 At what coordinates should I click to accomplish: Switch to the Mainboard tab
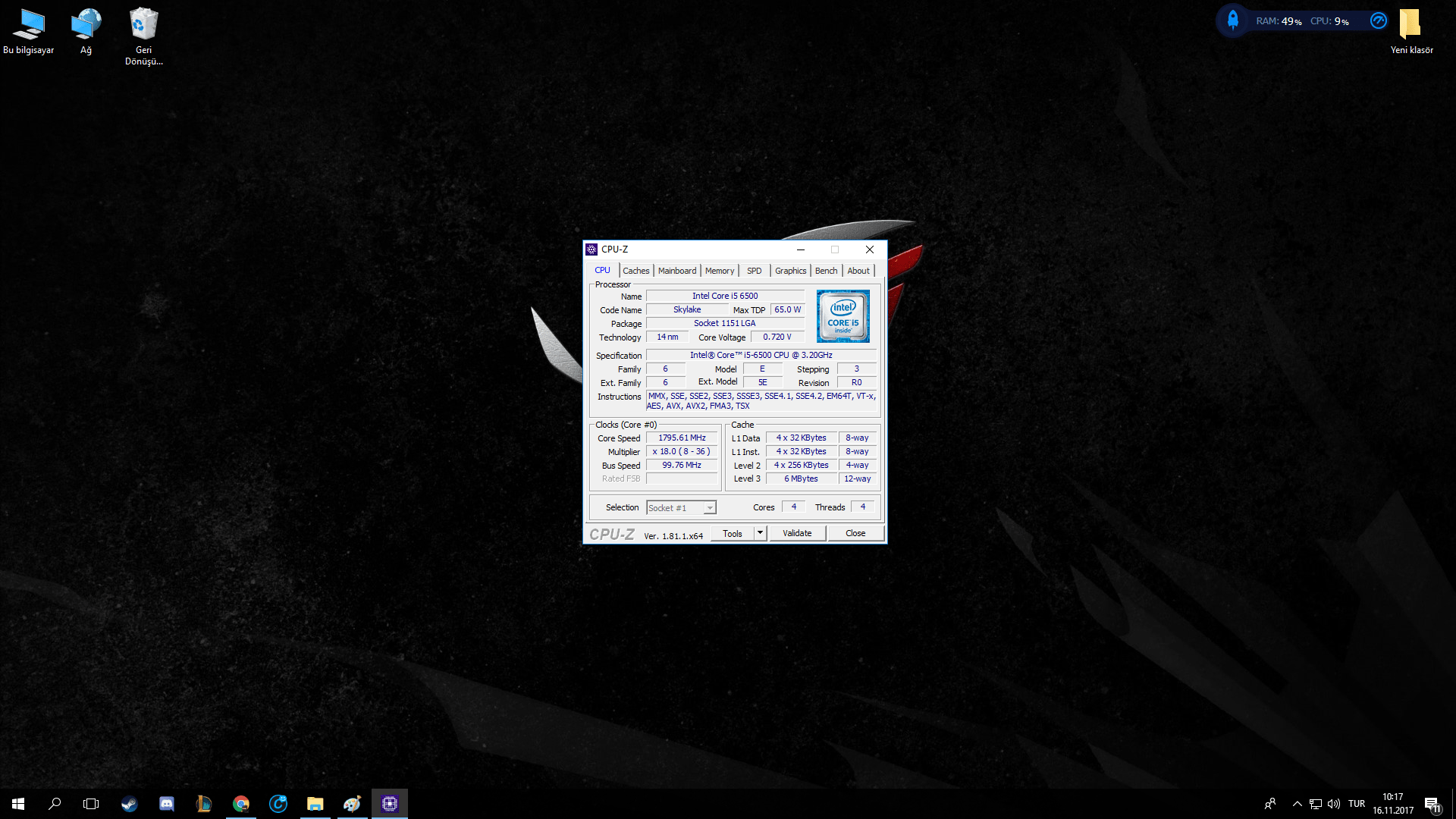(676, 271)
